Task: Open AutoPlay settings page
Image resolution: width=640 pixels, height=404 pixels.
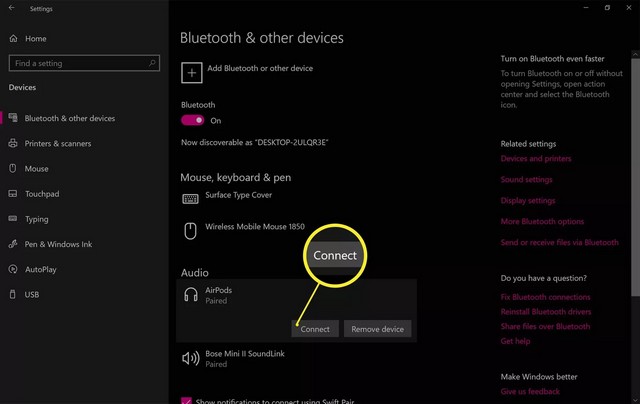Action: (x=42, y=269)
